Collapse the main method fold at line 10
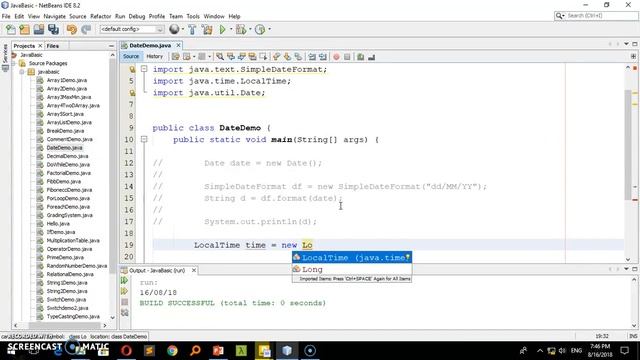The height and width of the screenshot is (360, 640). 144,139
